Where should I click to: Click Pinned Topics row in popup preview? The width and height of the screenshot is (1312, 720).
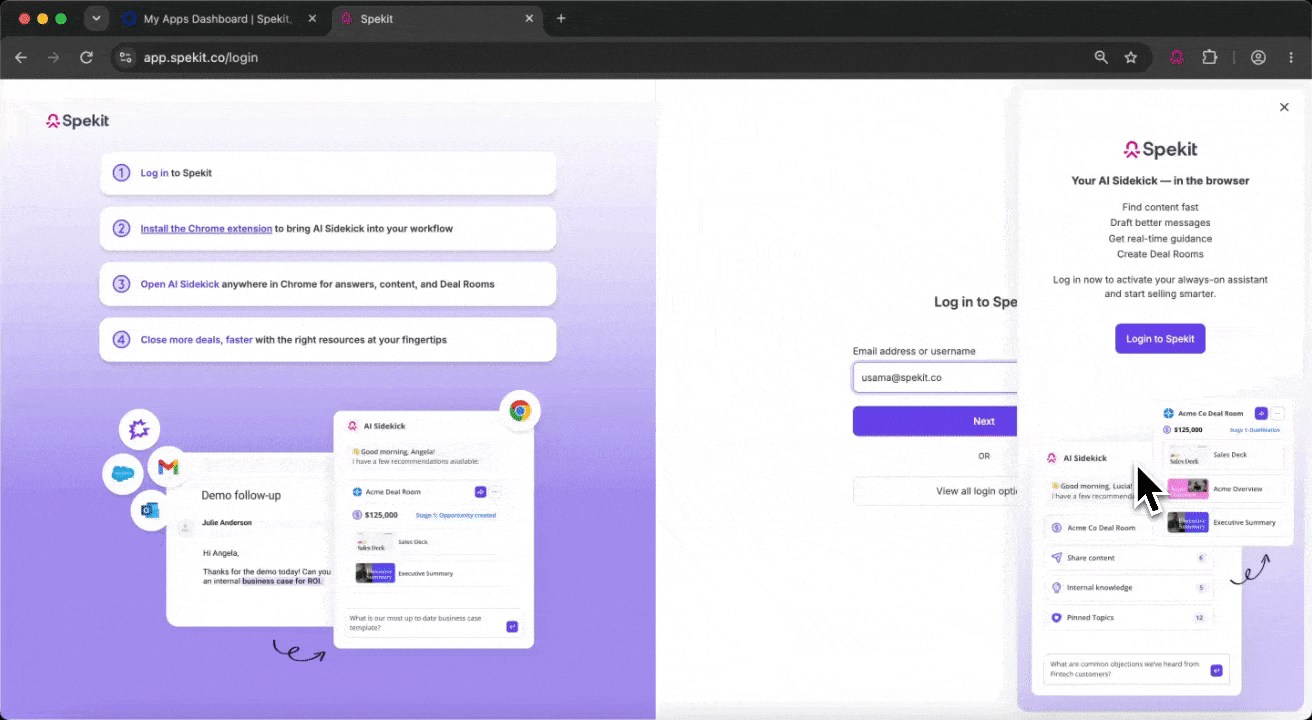(1128, 618)
